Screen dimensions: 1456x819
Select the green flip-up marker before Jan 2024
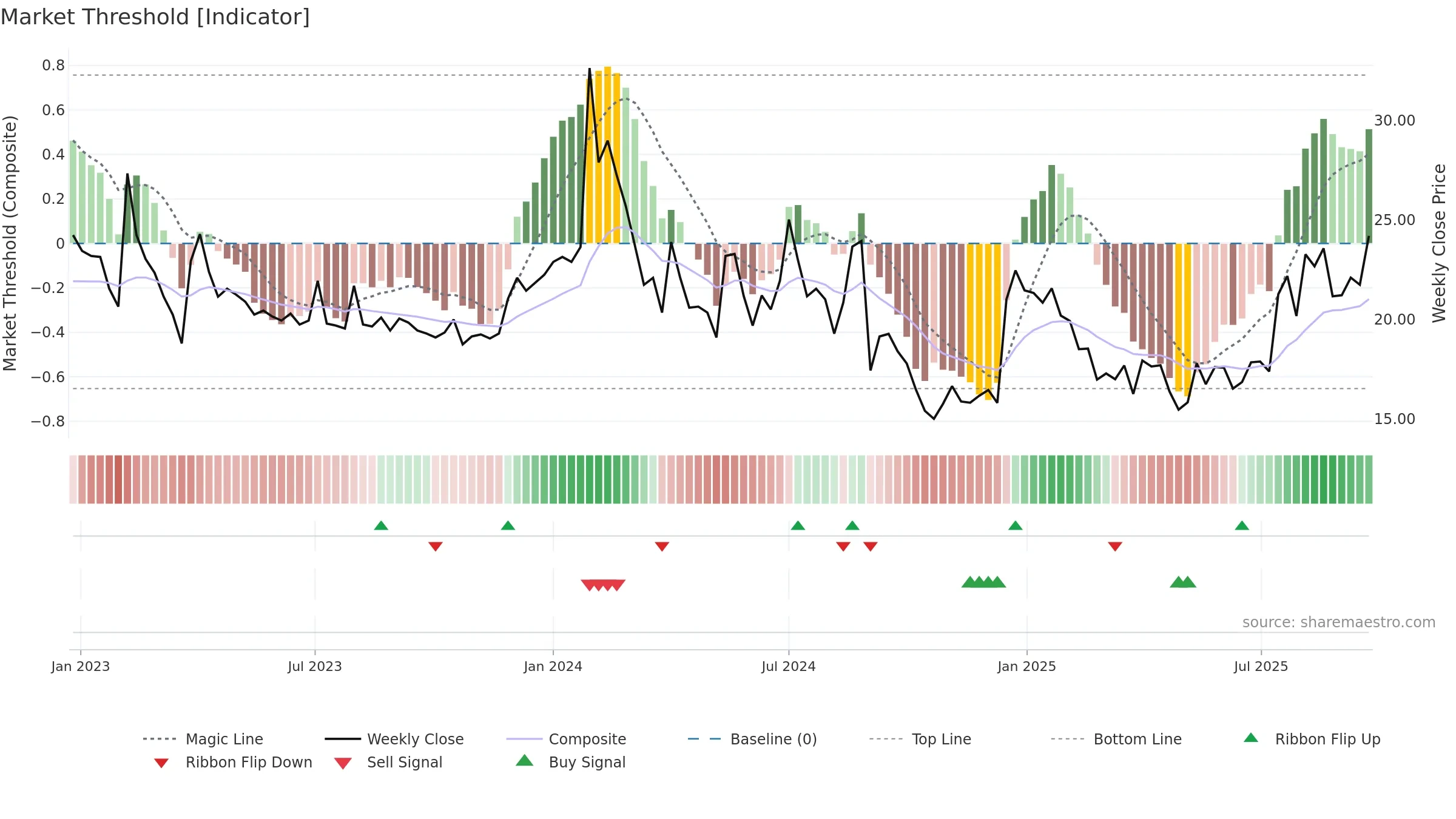[x=508, y=525]
